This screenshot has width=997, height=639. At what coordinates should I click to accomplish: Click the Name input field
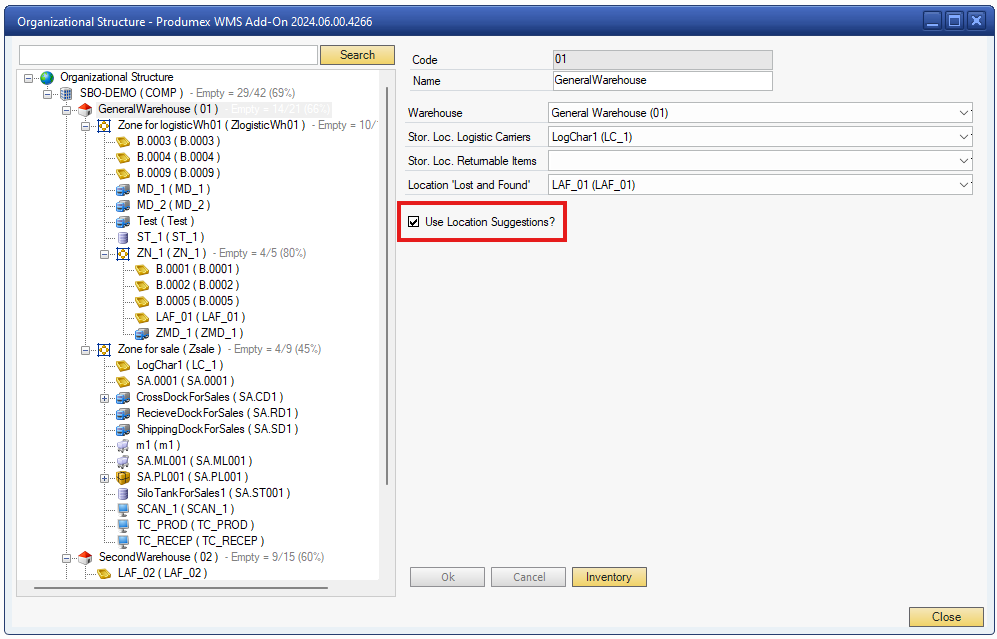[x=662, y=81]
